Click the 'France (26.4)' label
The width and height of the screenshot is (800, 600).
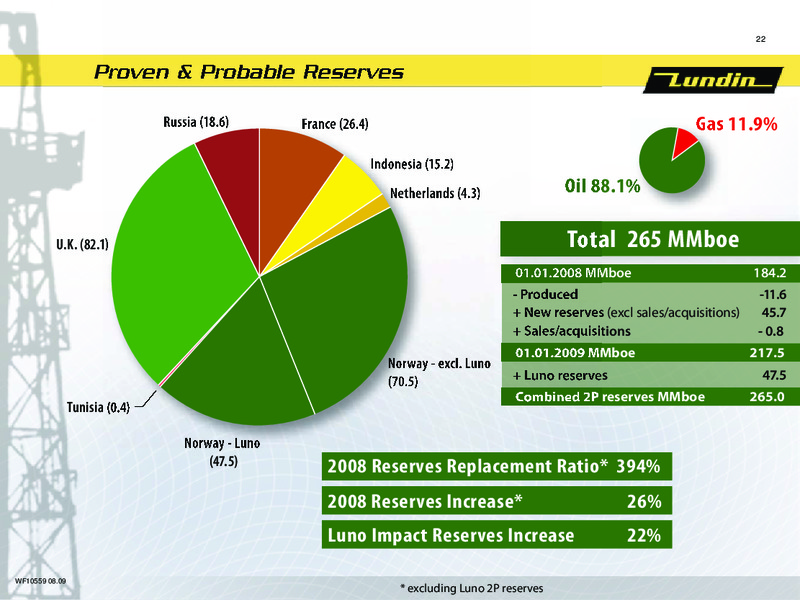(335, 124)
